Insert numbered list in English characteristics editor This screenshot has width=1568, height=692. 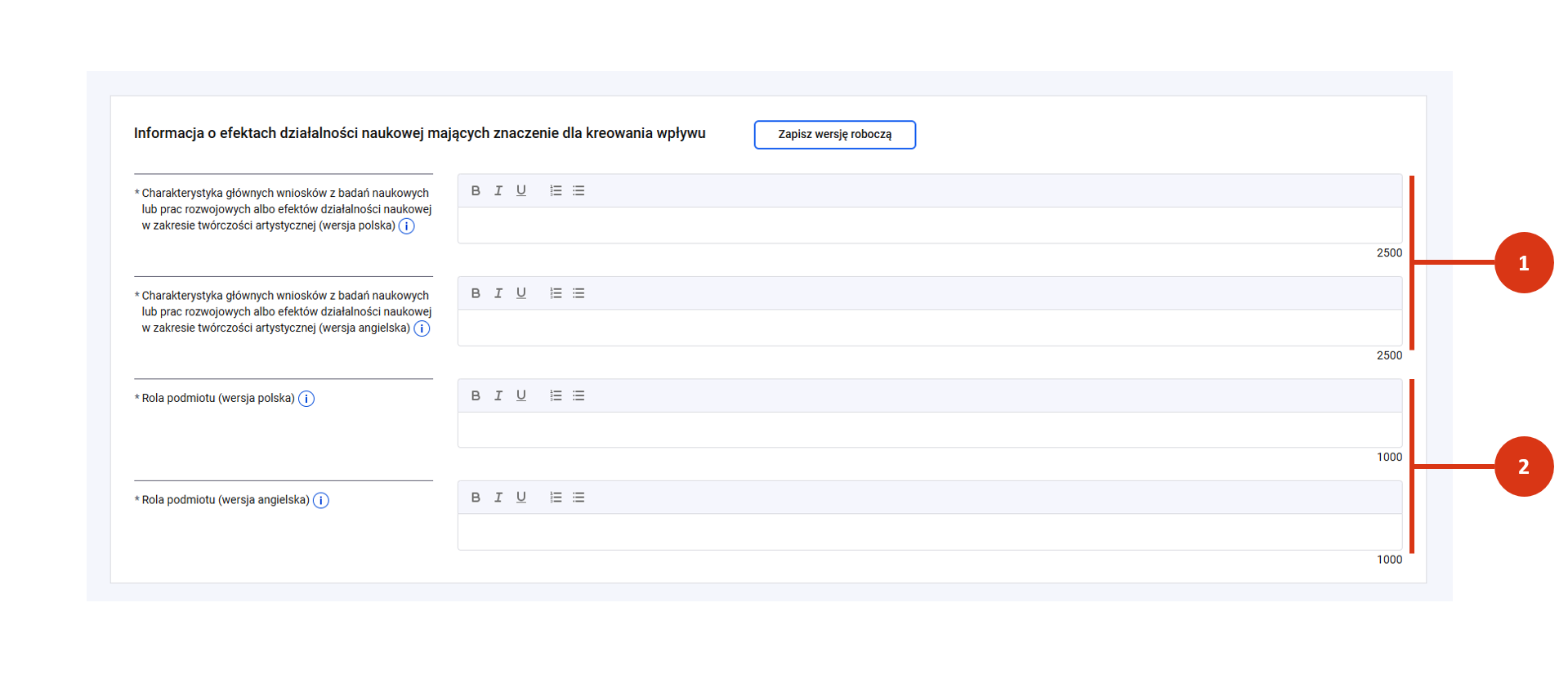556,293
